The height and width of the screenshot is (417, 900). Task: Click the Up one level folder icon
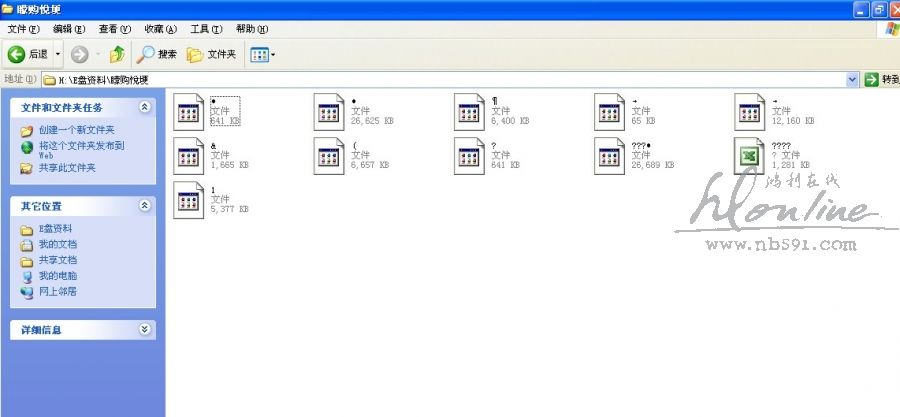117,54
